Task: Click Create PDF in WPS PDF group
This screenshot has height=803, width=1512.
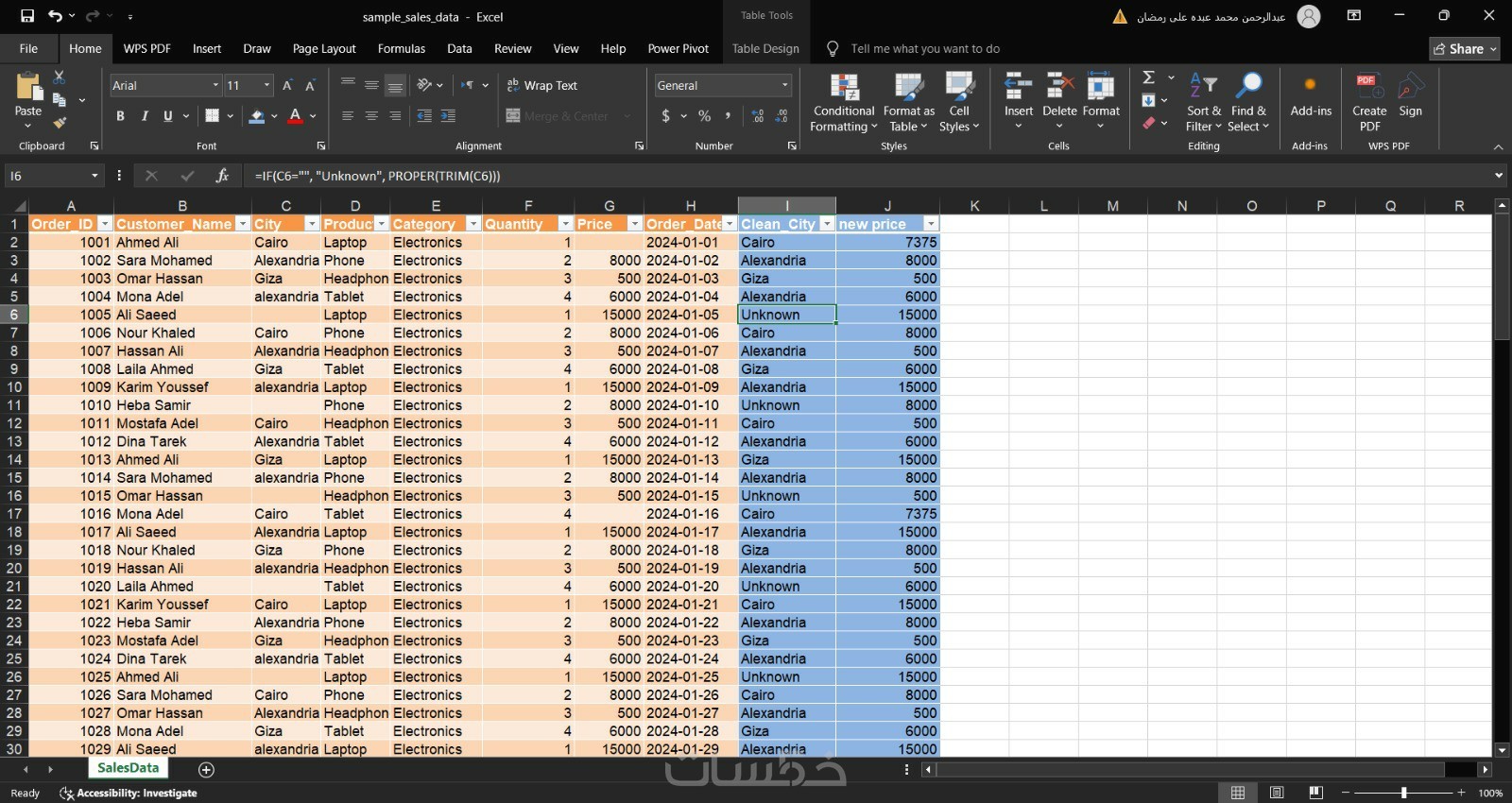Action: (1369, 102)
